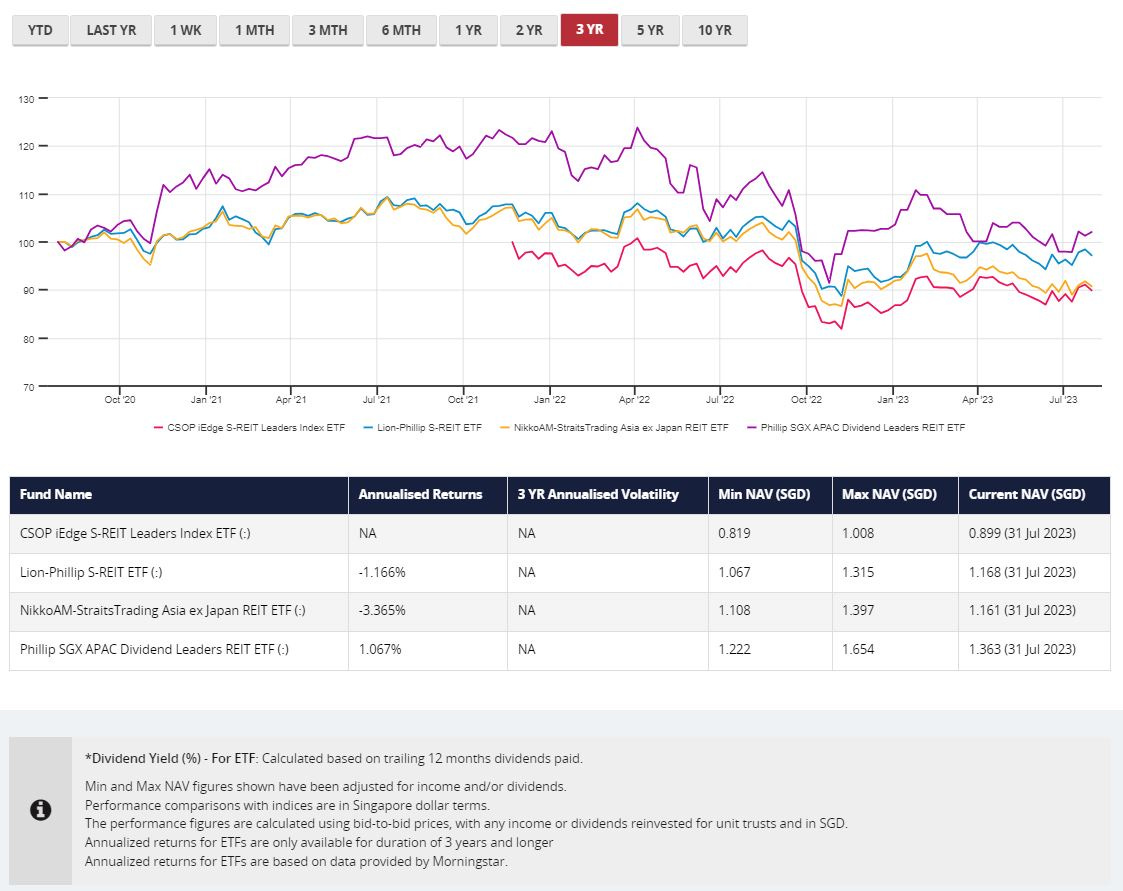
Task: View the 10 YR chart range
Action: pos(715,30)
